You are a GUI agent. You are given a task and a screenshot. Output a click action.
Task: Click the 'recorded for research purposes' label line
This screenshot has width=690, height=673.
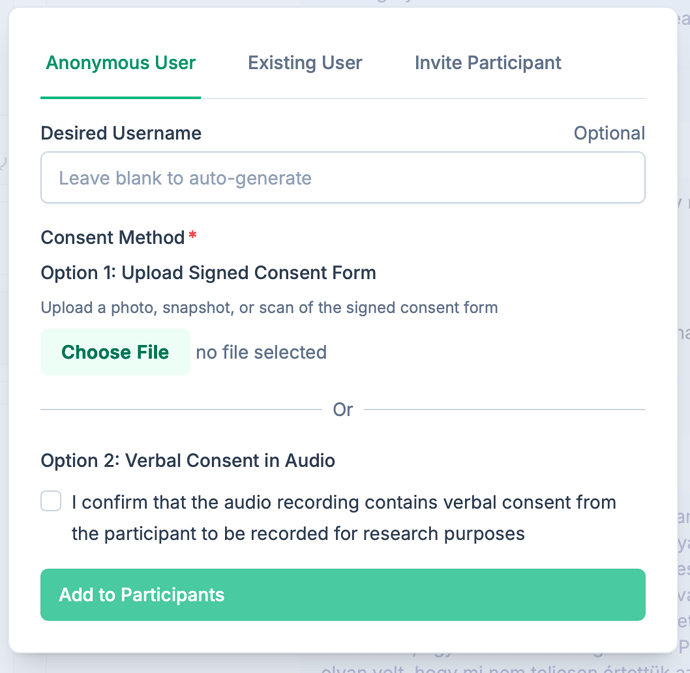tap(298, 534)
